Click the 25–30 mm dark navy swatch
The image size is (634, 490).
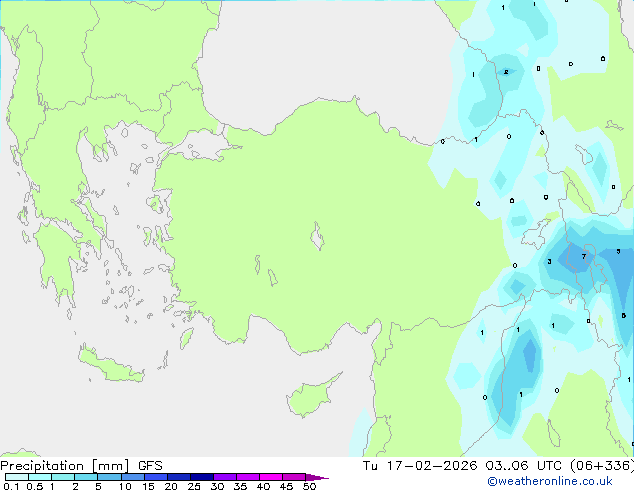(202, 477)
